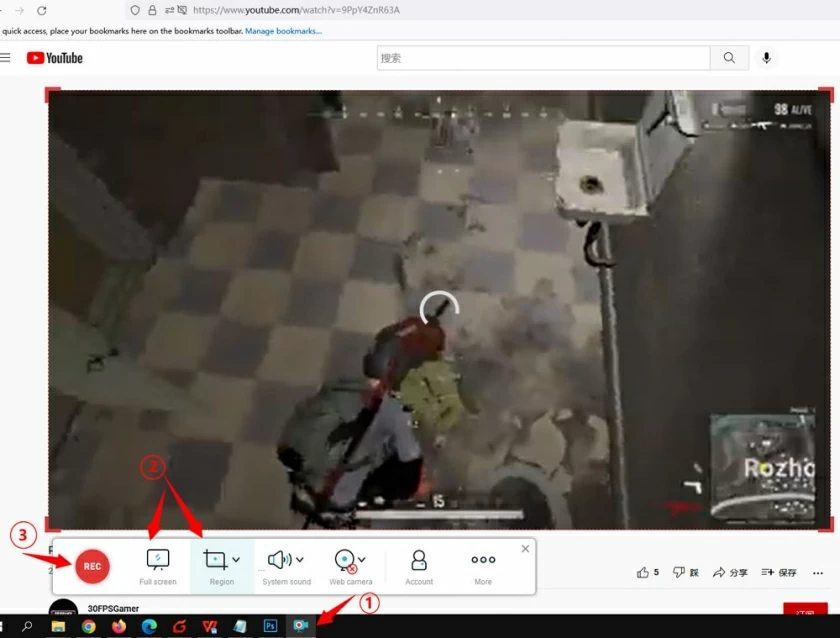Open the YouTube hamburger menu

[x=8, y=57]
